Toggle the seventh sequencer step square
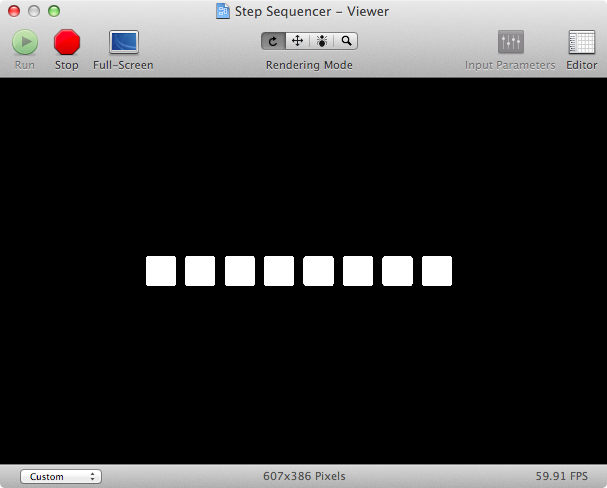This screenshot has width=607, height=488. pos(398,271)
